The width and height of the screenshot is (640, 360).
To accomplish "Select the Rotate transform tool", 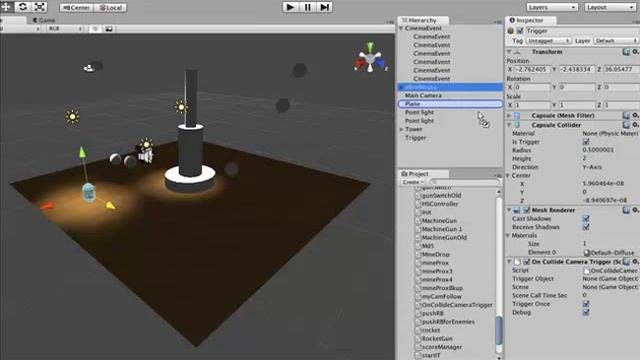I will 23,7.
